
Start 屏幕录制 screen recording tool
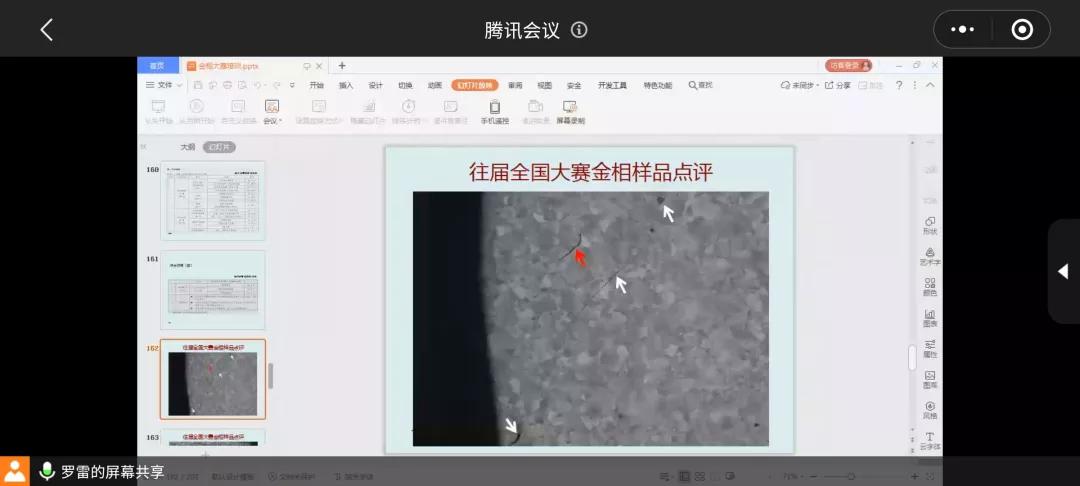point(570,112)
